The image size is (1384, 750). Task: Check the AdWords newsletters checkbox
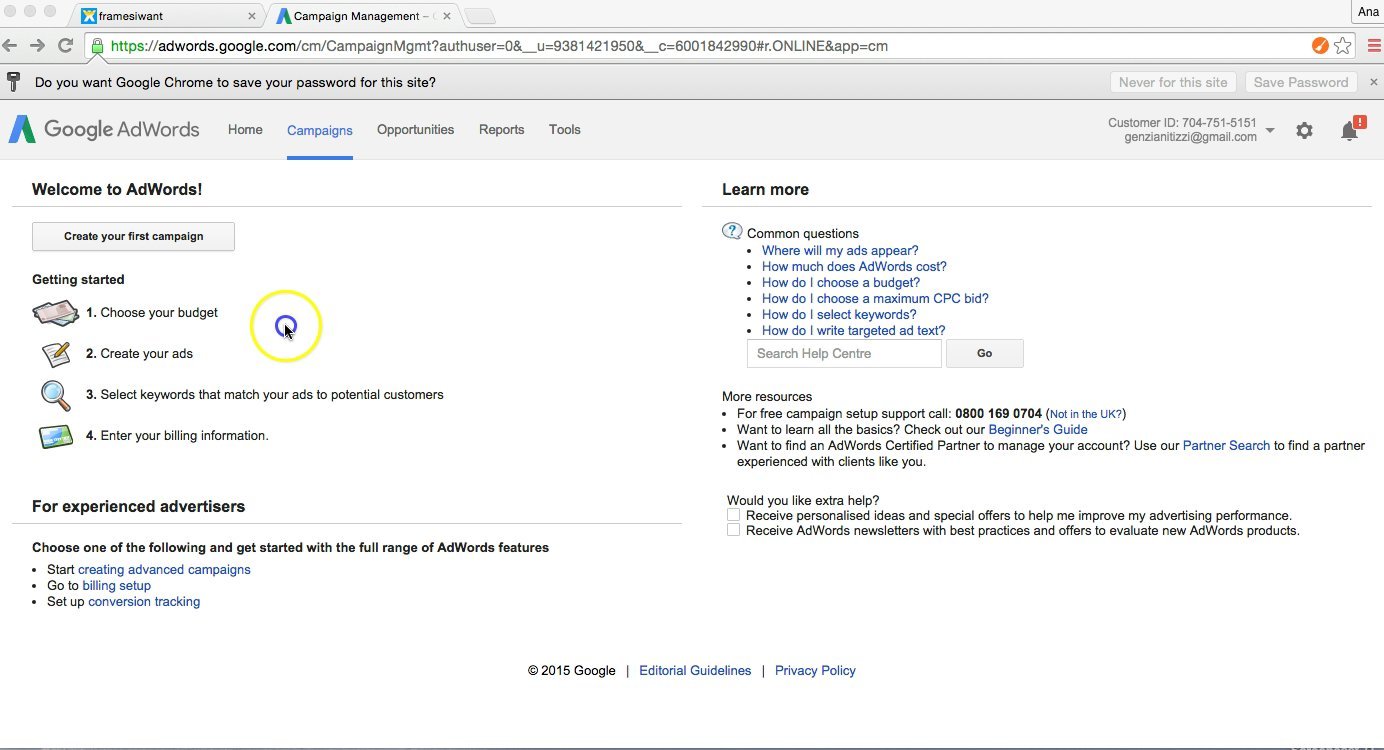click(733, 529)
